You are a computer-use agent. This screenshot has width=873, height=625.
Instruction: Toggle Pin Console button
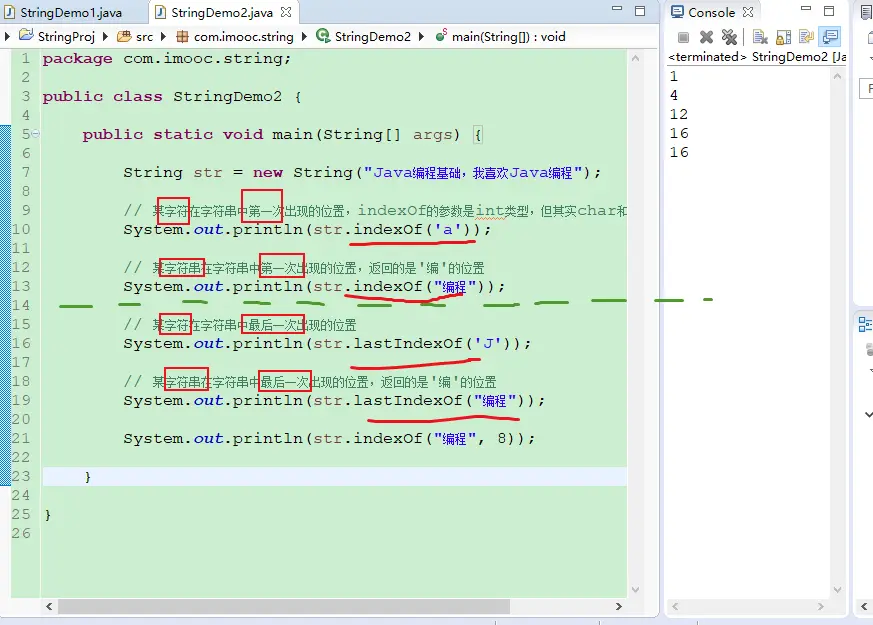829,37
